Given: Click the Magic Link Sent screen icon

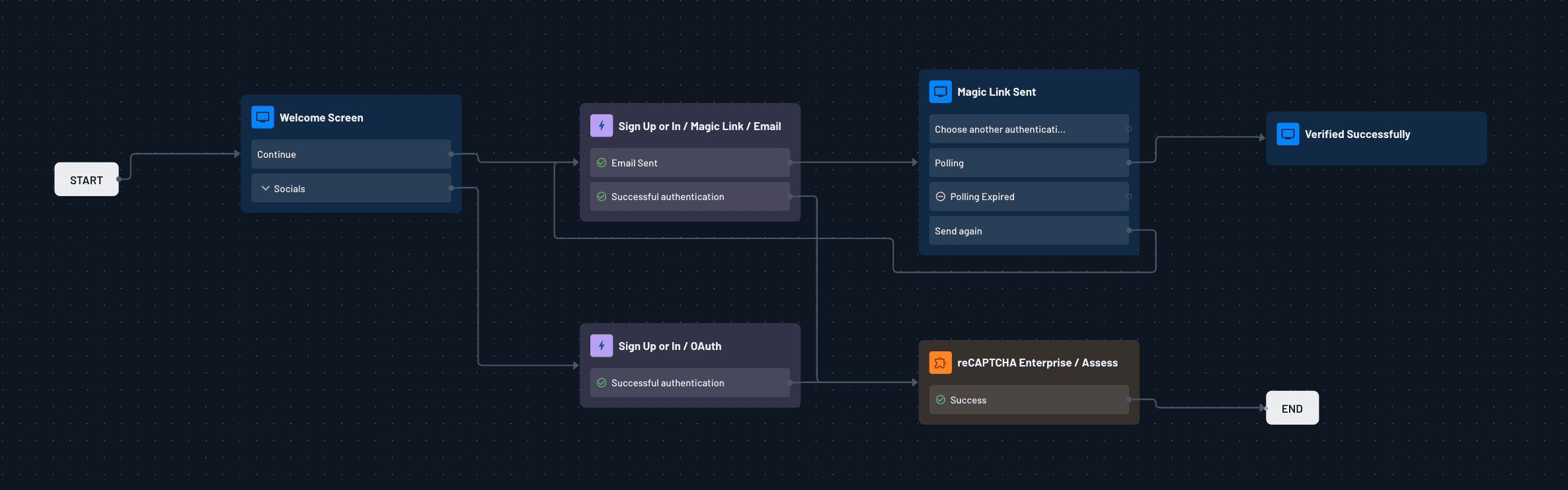Looking at the screenshot, I should [940, 92].
